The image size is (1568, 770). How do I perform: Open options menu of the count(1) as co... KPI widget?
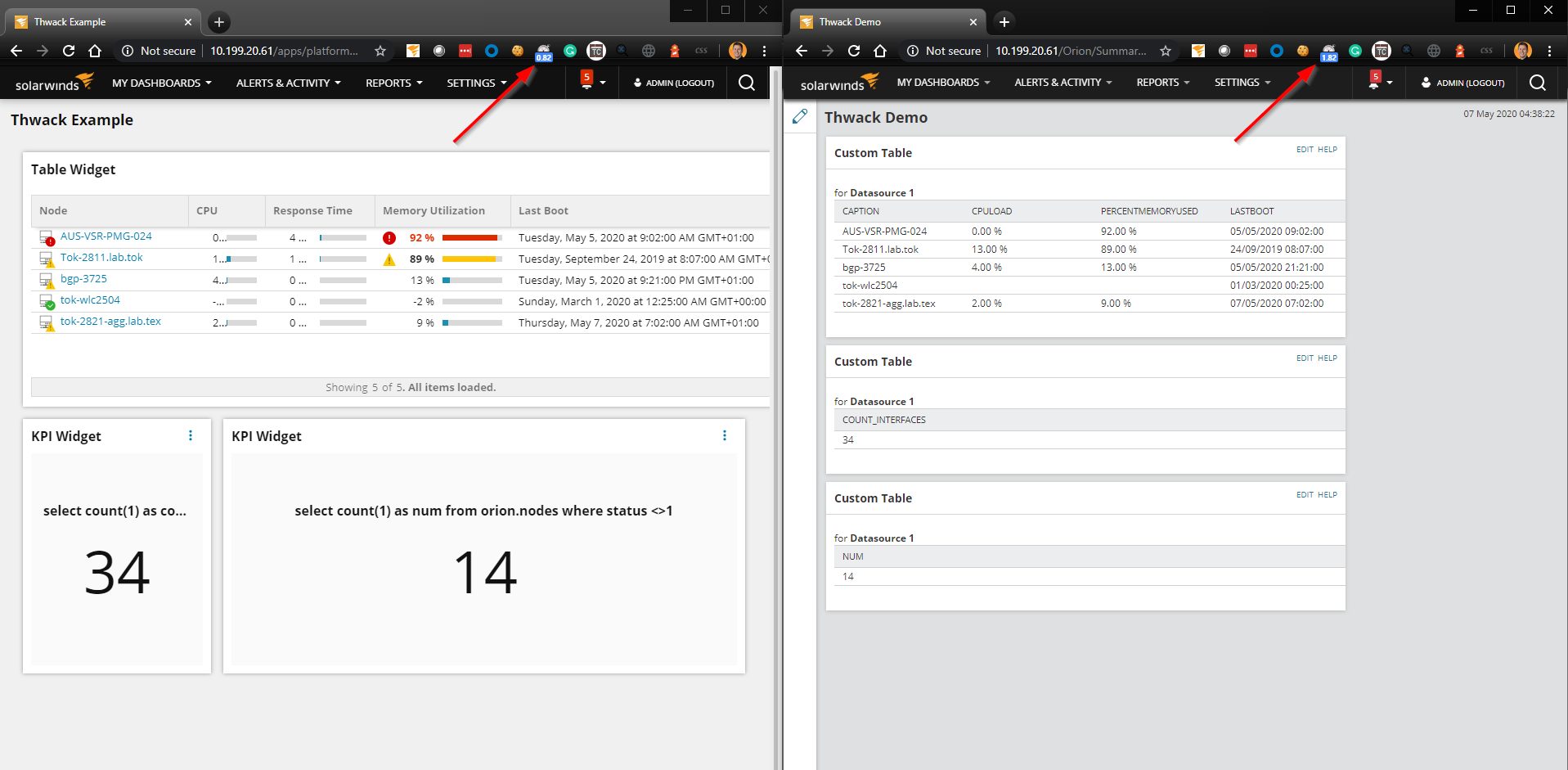click(x=191, y=436)
